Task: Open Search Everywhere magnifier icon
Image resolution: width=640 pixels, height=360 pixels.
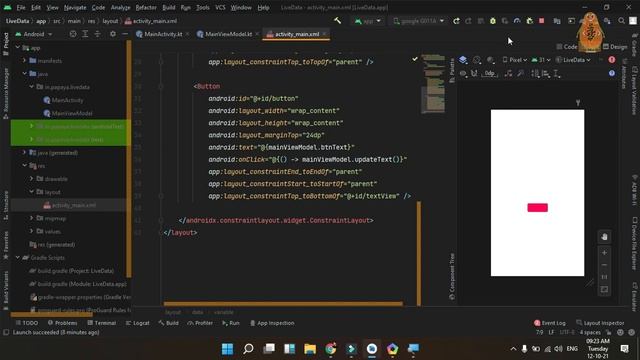Action: click(621, 21)
